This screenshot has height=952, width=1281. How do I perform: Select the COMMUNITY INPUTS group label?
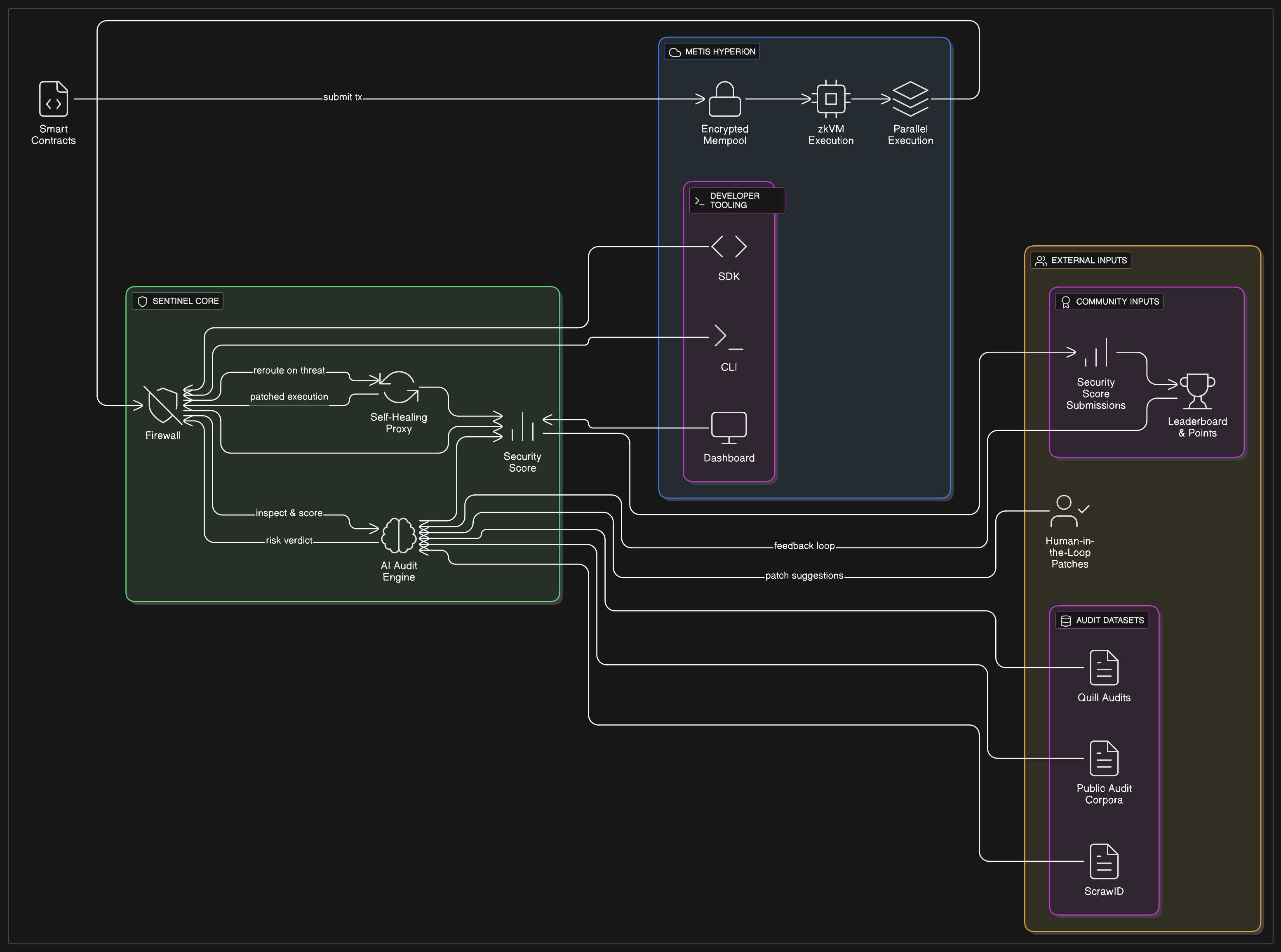coord(1117,301)
